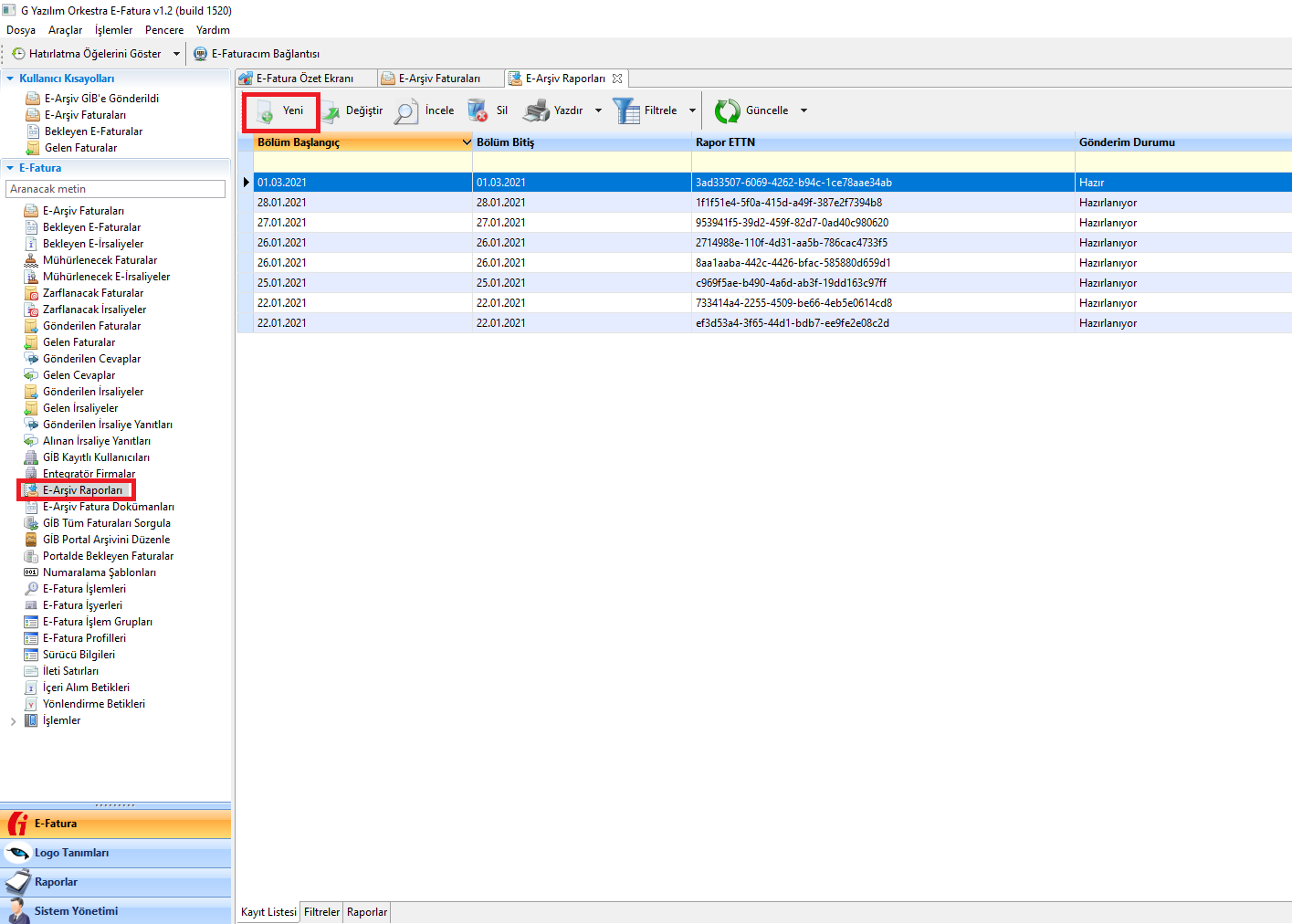Open the Araçlar menu
Image resolution: width=1292 pixels, height=924 pixels.
point(65,30)
